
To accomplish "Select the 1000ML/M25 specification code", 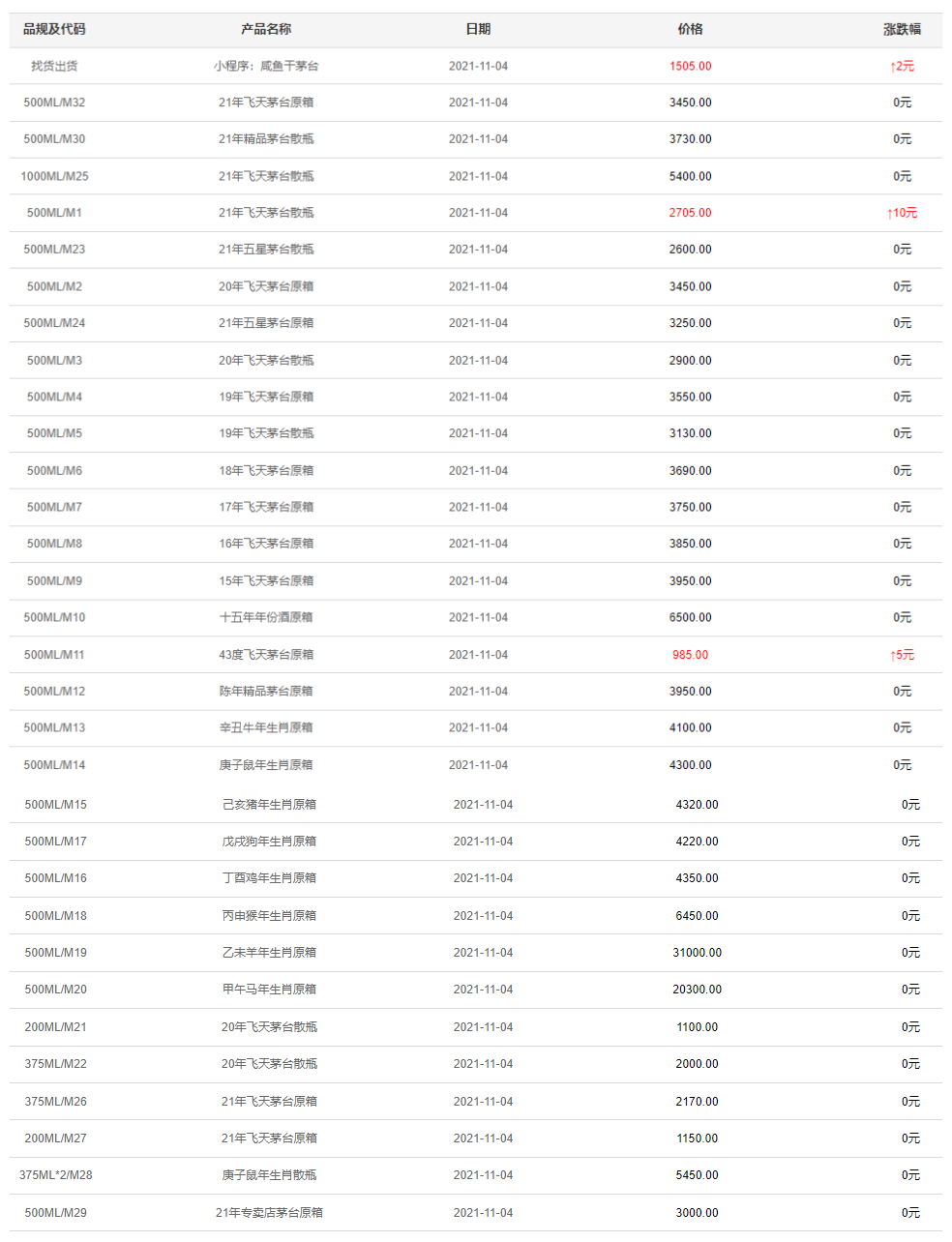I will point(54,176).
